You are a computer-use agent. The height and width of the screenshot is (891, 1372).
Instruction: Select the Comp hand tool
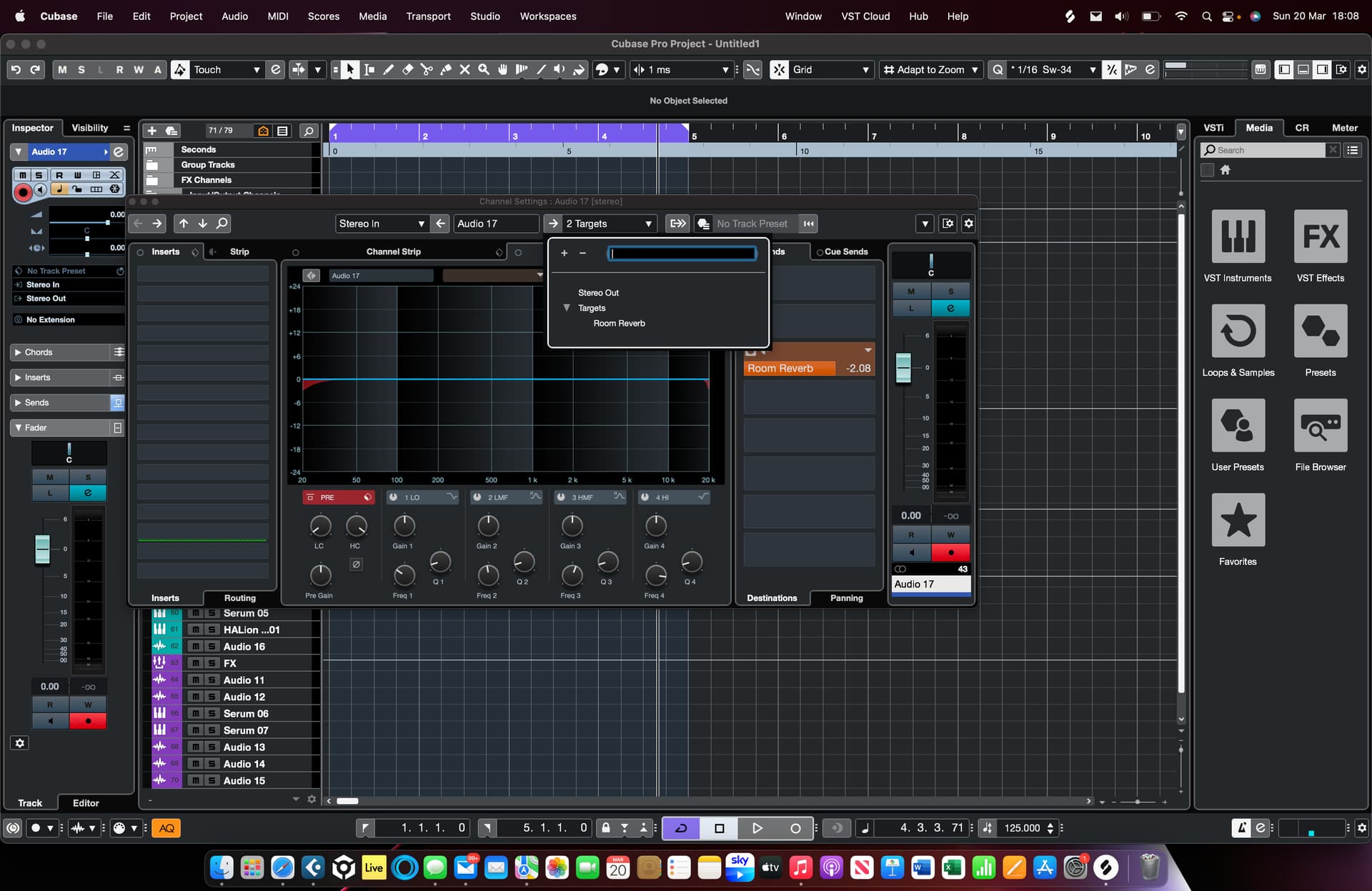502,69
